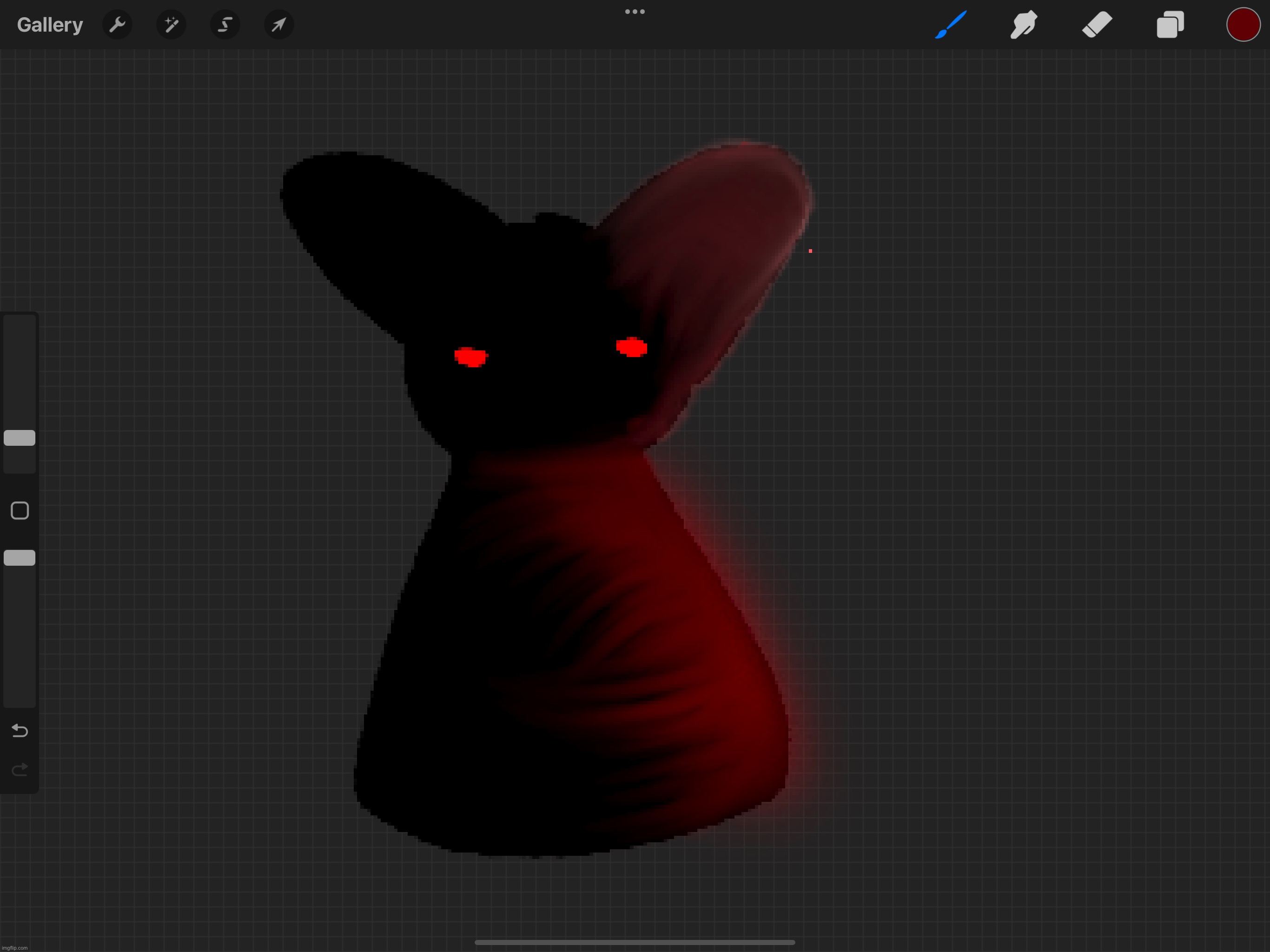Open the Actions menu with the wrench icon
The height and width of the screenshot is (952, 1270).
click(x=117, y=25)
